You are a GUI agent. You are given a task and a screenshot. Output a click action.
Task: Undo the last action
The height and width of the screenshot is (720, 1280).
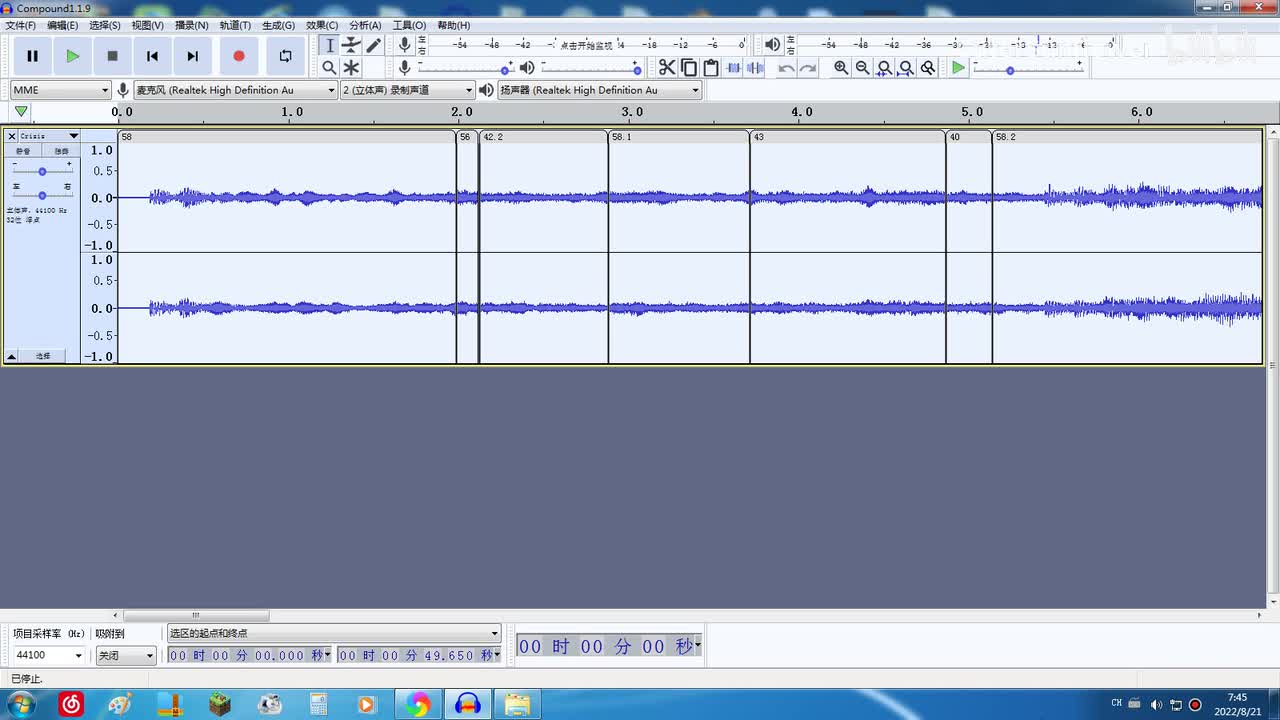(786, 67)
